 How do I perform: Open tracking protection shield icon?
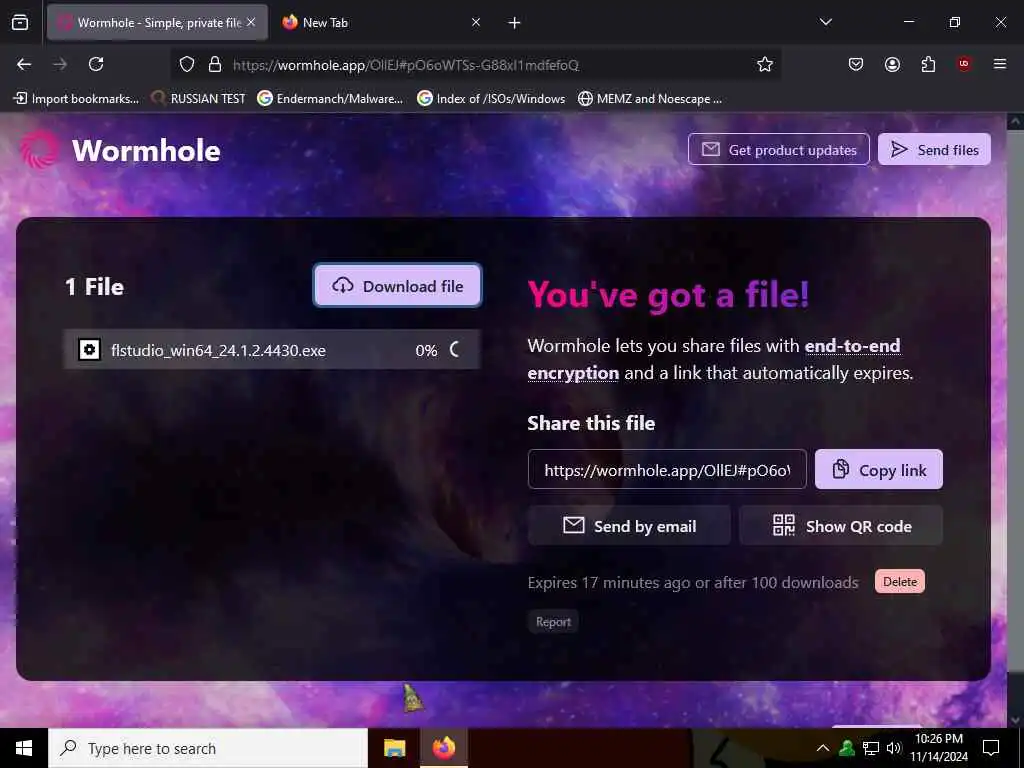[x=187, y=64]
